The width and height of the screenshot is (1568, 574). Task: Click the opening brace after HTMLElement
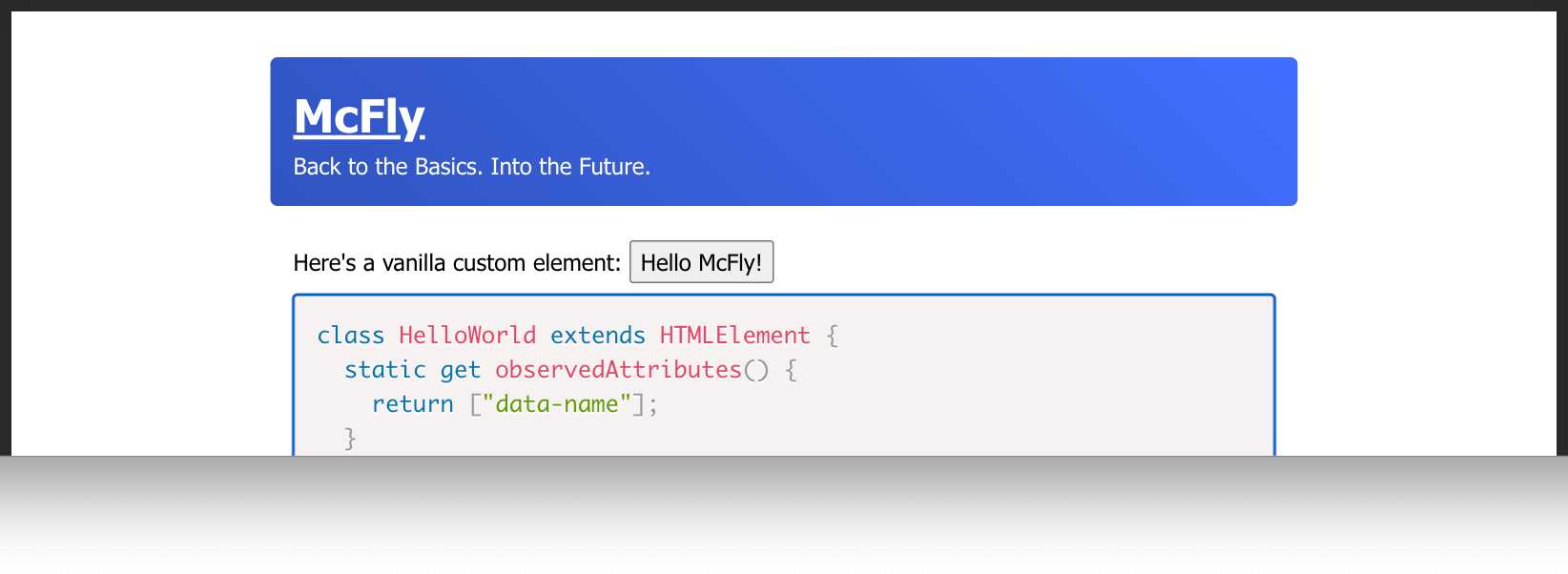pyautogui.click(x=833, y=336)
